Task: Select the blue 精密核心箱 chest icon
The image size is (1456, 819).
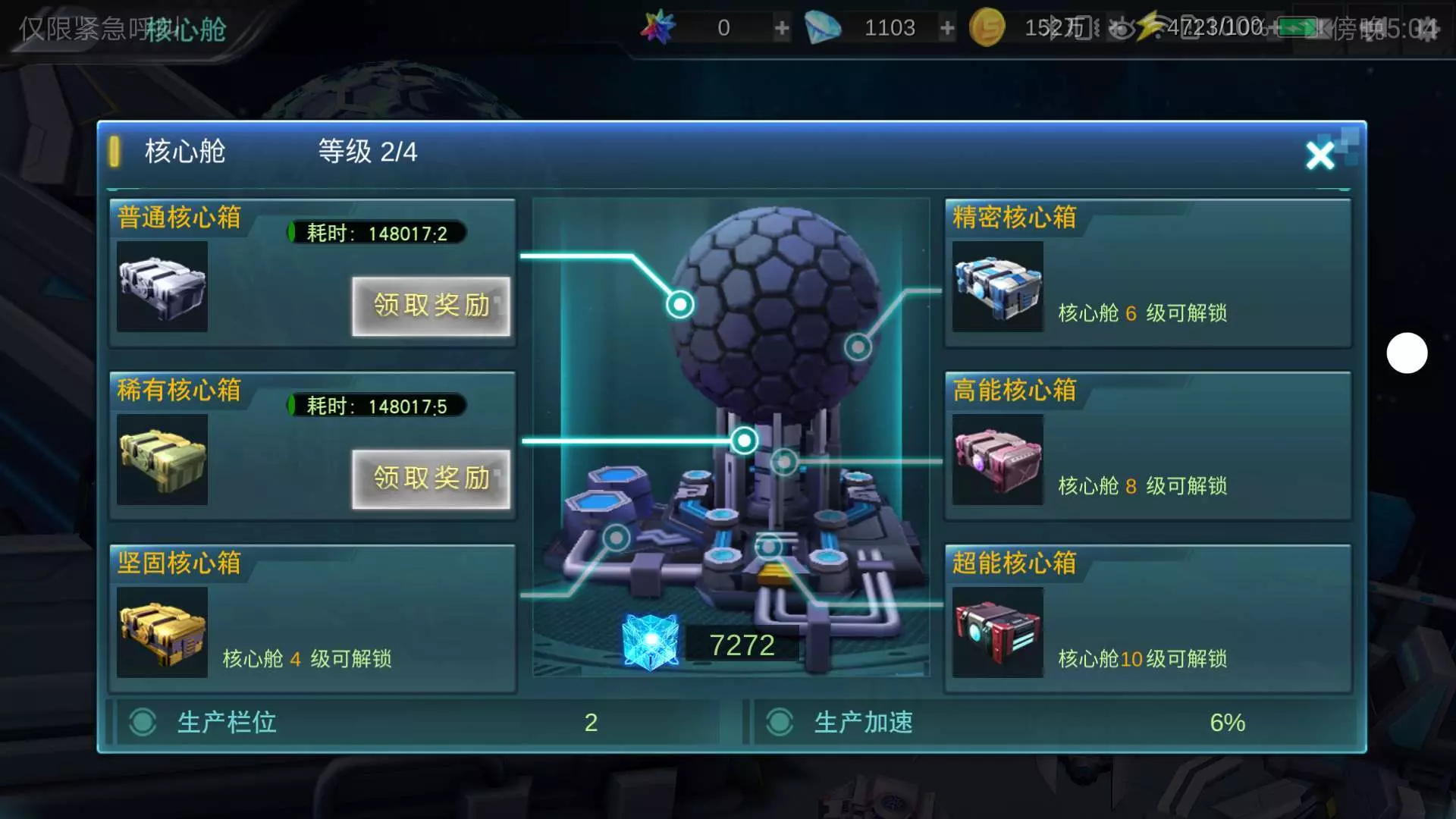Action: pos(998,287)
